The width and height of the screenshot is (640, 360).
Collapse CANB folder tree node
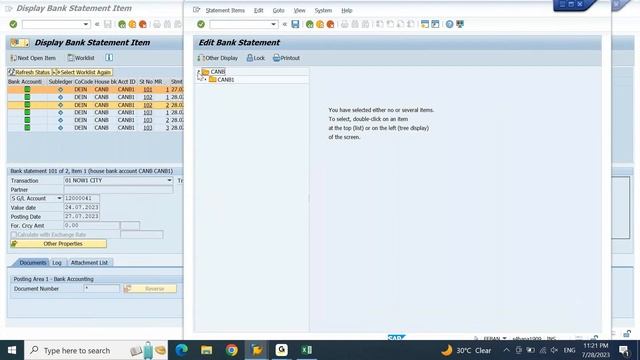(x=199, y=72)
